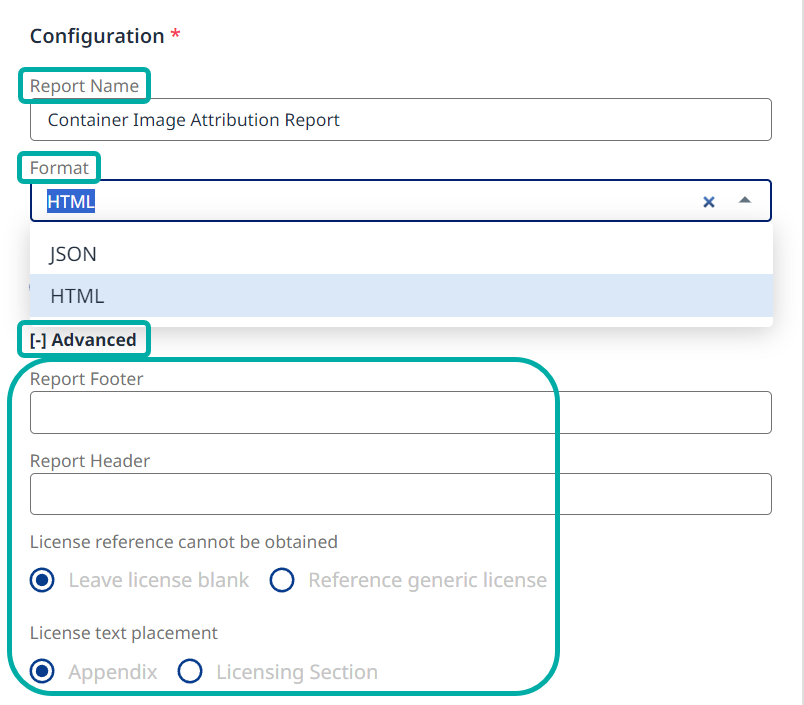Click the License reference cannot be obtained label
Image resolution: width=804 pixels, height=705 pixels.
(183, 542)
